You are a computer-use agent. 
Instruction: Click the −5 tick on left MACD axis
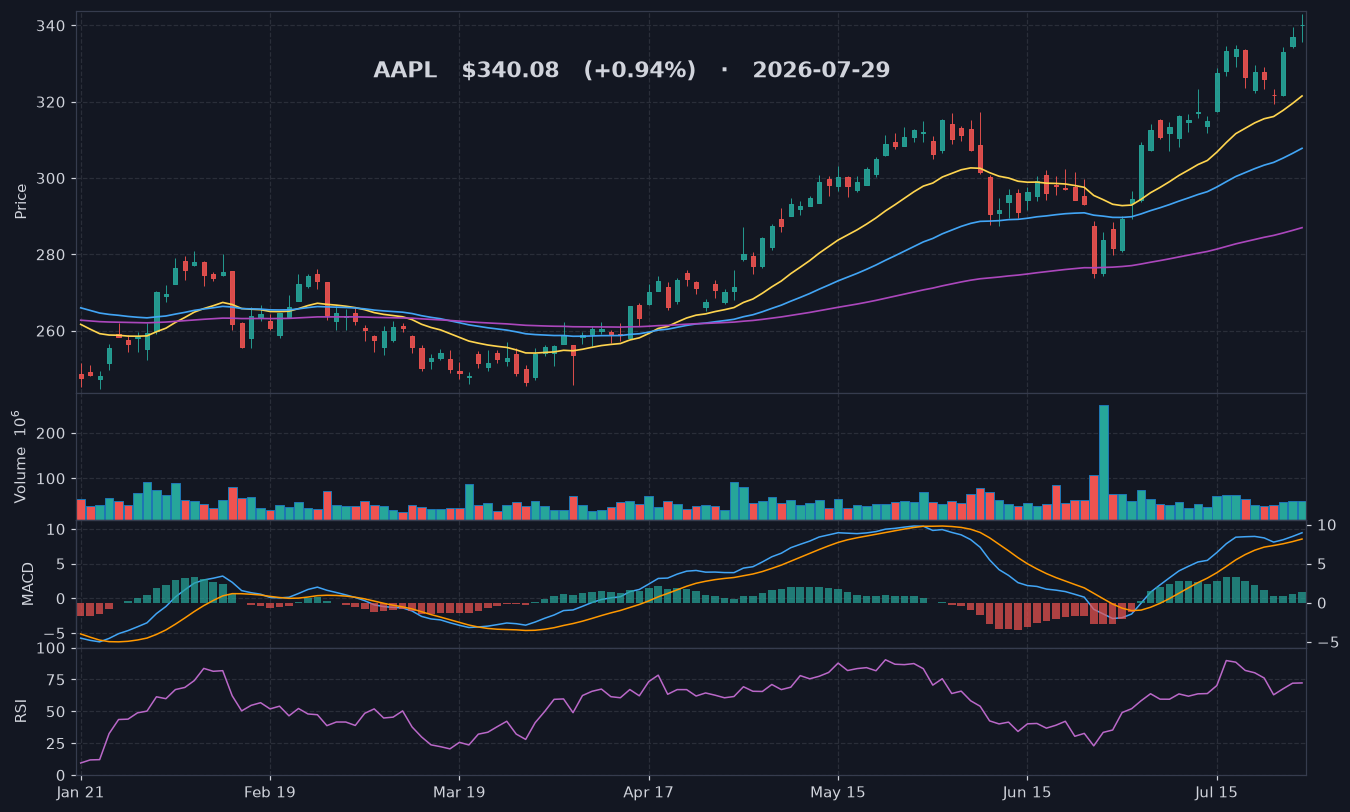[x=54, y=634]
